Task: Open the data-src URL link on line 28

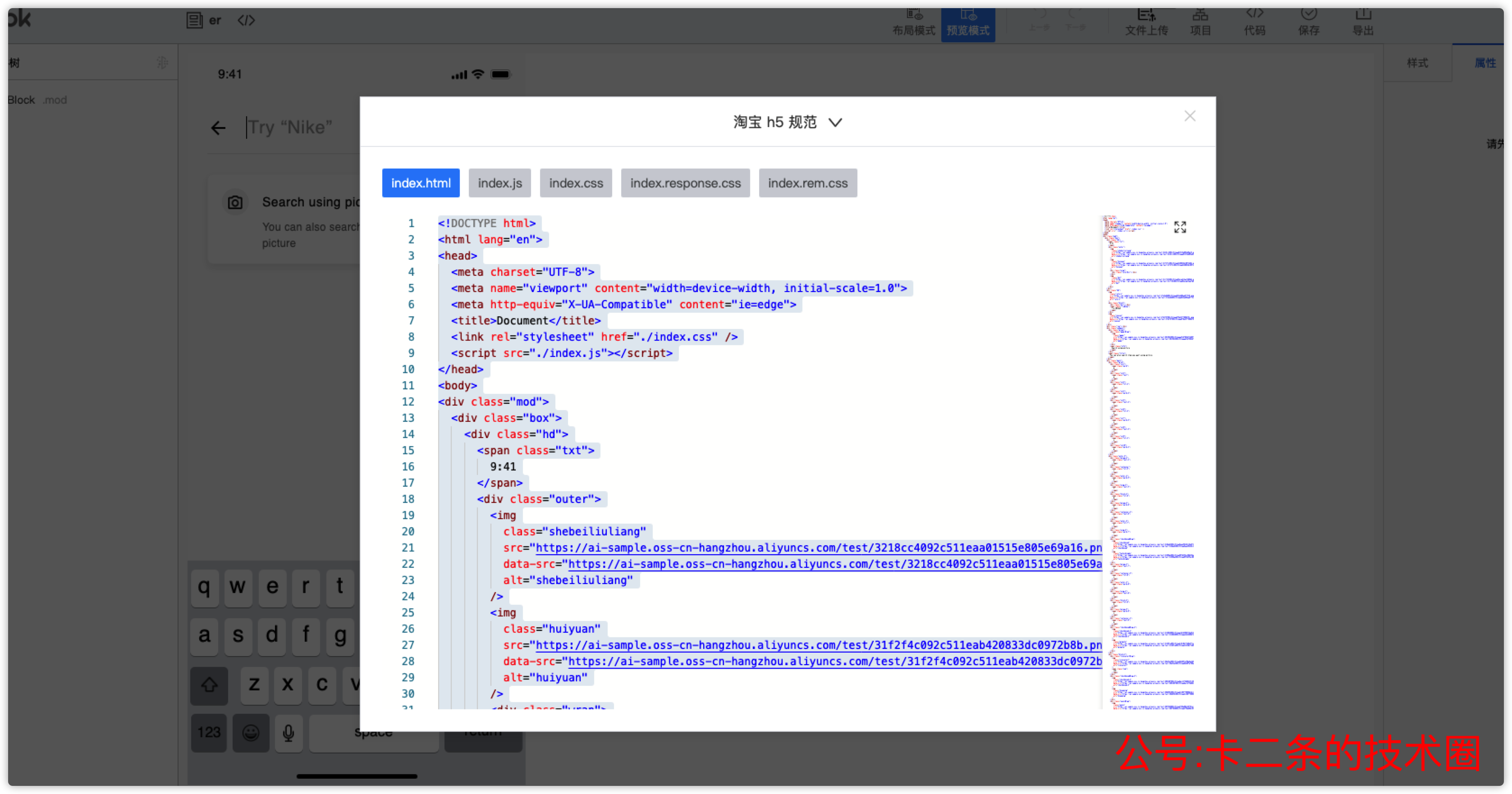Action: (834, 662)
